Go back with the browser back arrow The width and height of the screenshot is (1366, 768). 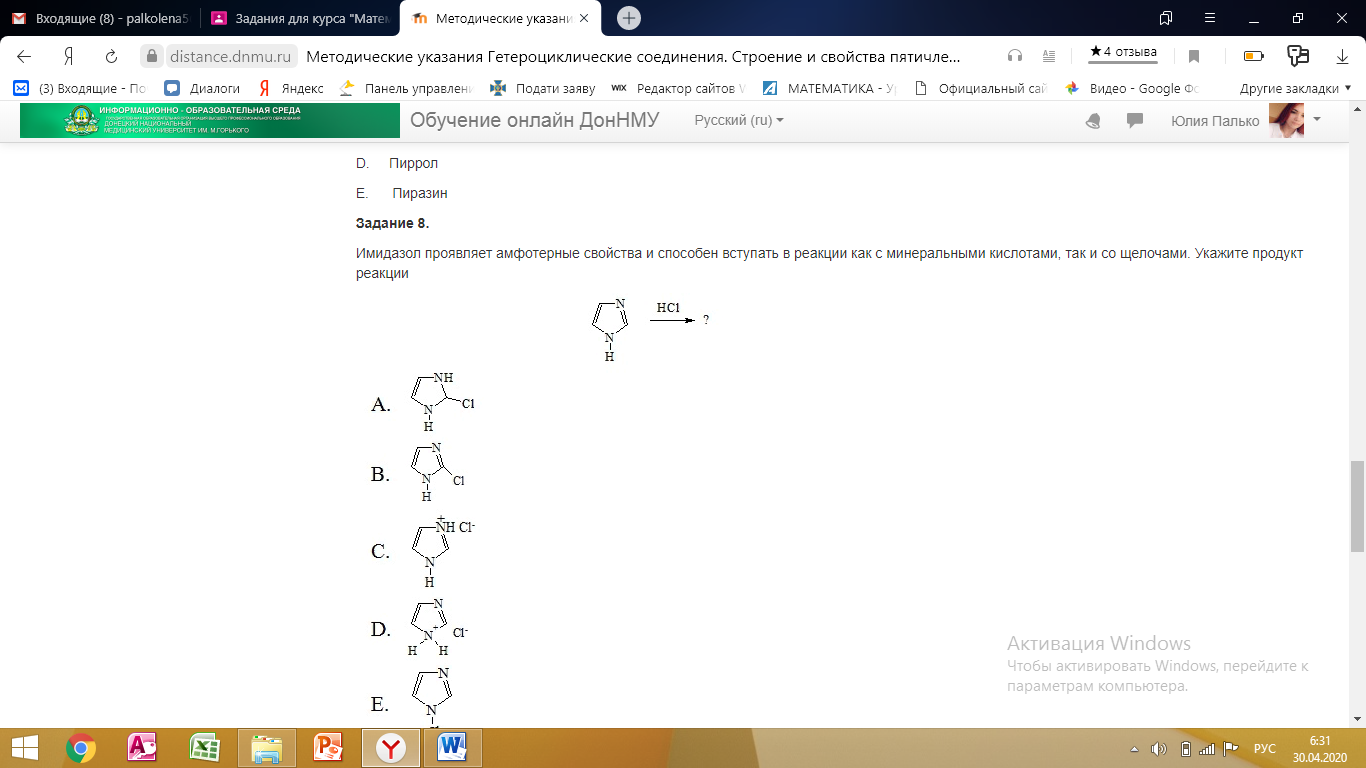click(24, 56)
